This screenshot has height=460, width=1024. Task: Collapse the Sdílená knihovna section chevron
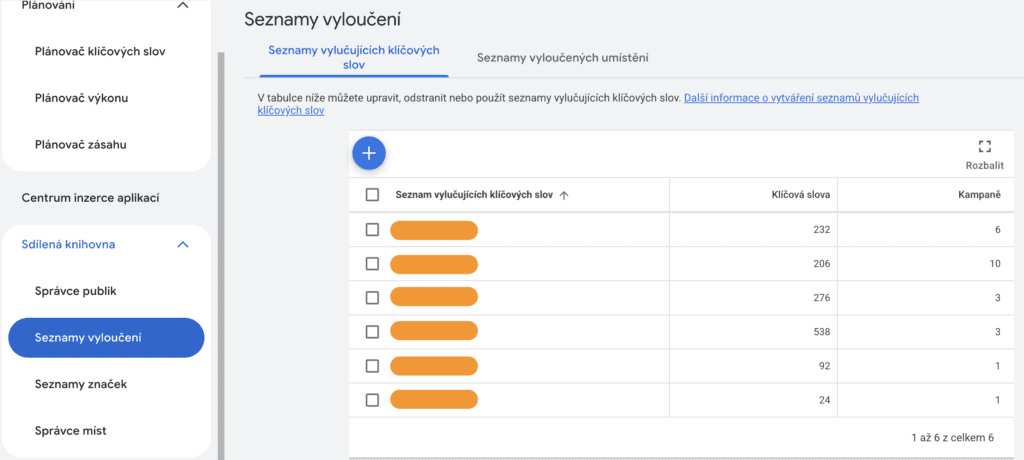[182, 244]
